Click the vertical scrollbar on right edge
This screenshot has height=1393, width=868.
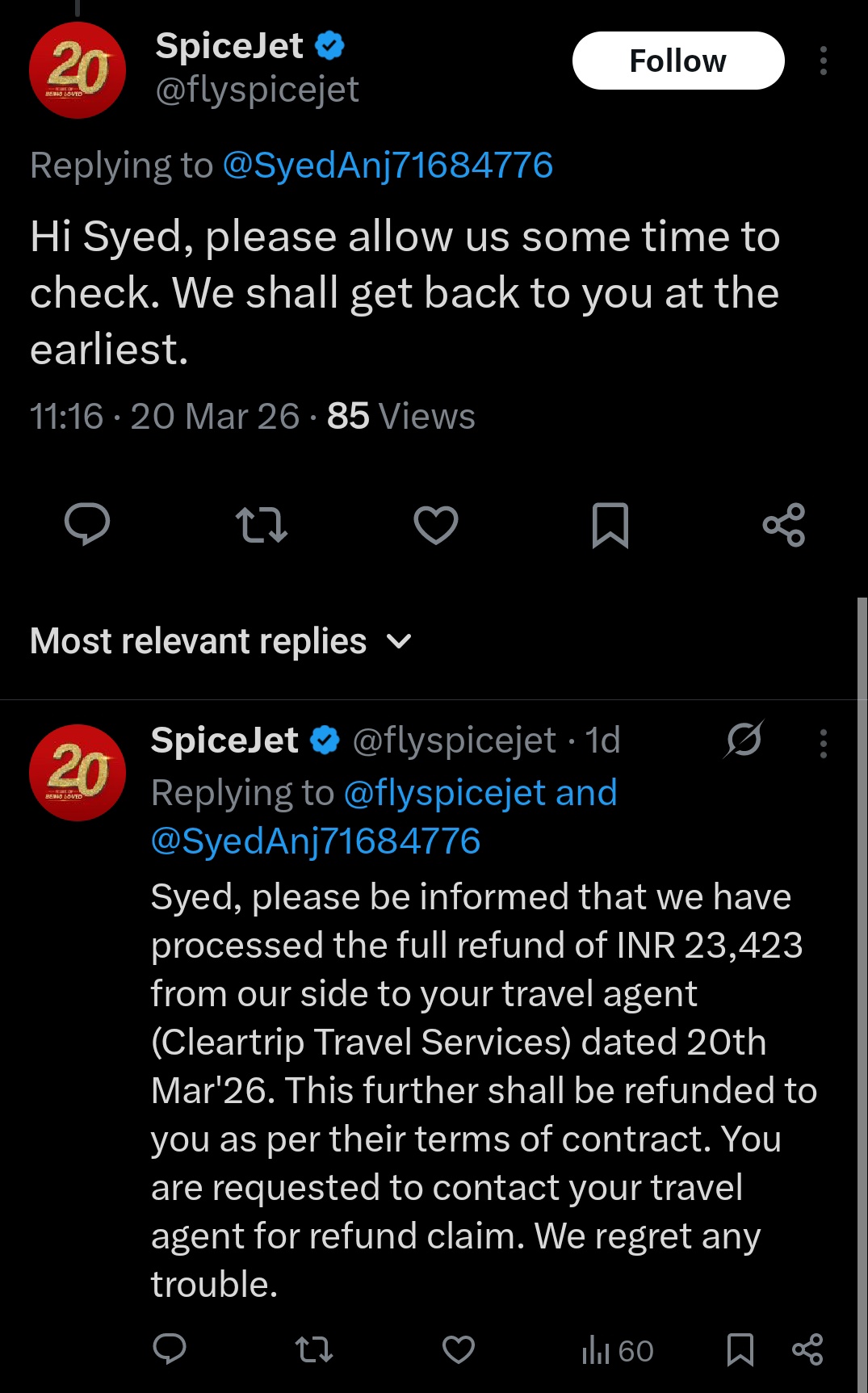862,969
